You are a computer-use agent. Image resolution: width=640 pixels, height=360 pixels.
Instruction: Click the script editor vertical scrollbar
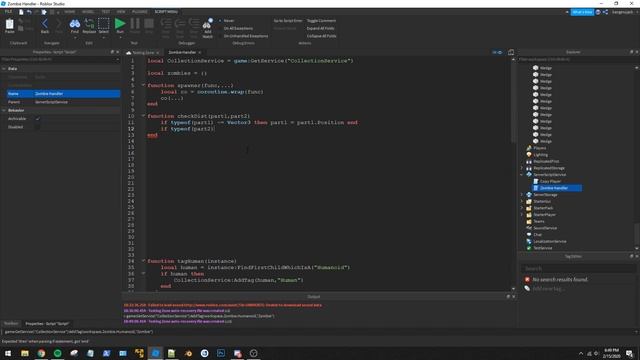click(x=513, y=102)
